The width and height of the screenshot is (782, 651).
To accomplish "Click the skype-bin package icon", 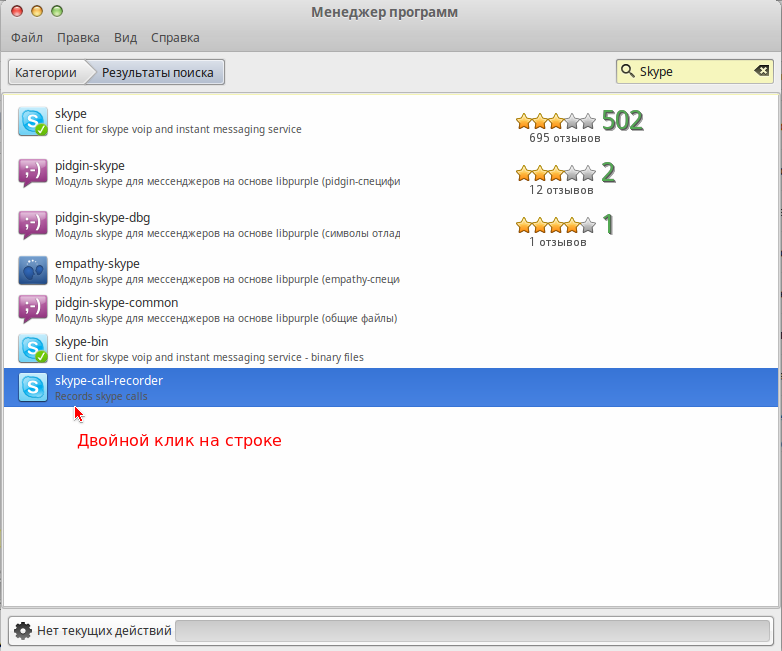I will coord(33,348).
